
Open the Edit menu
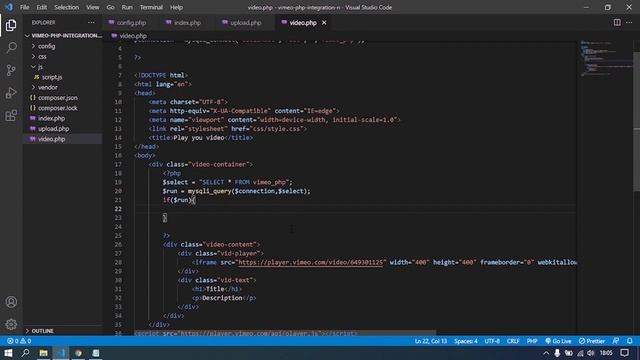point(41,7)
